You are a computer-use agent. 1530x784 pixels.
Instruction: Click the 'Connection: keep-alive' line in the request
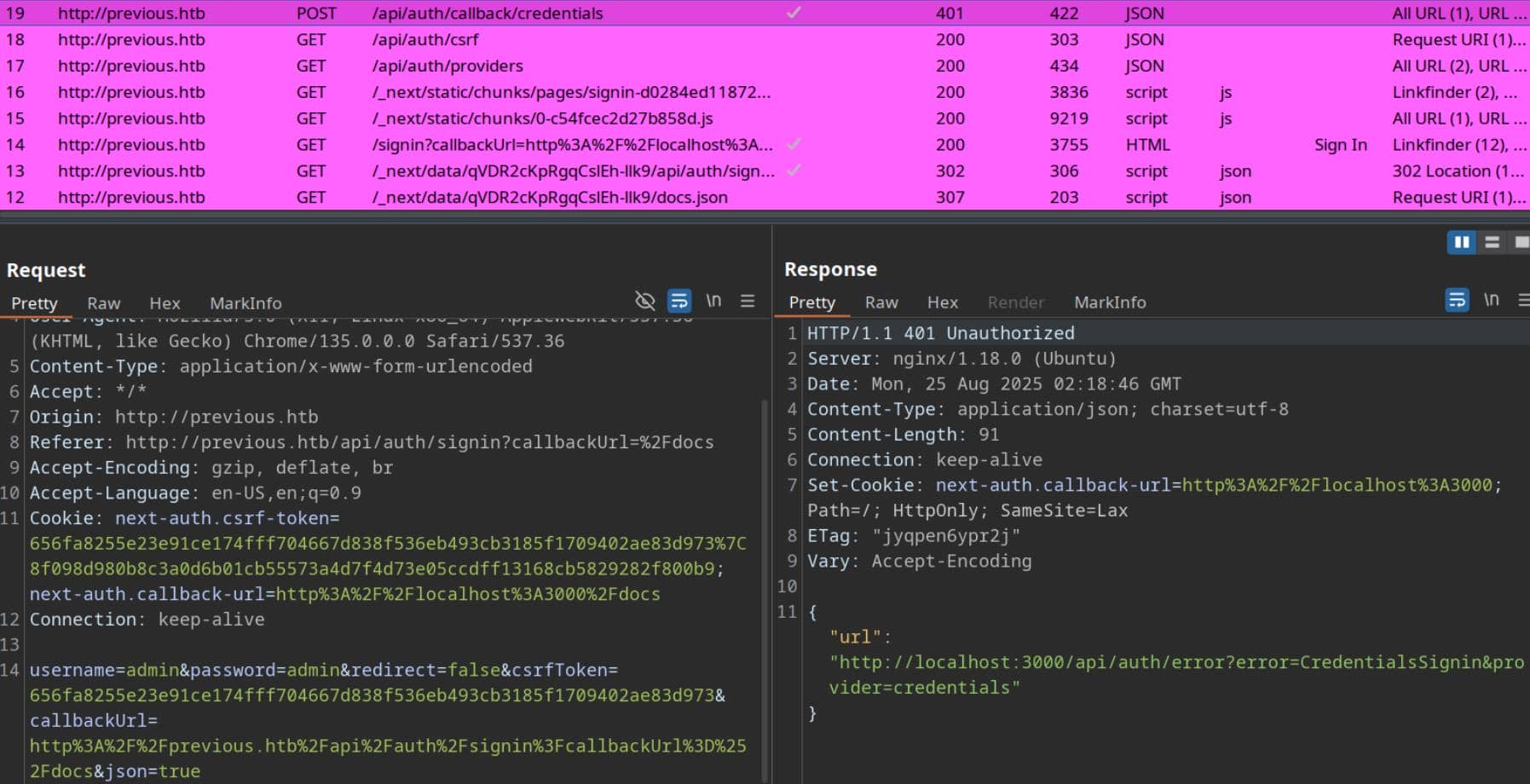click(x=147, y=620)
